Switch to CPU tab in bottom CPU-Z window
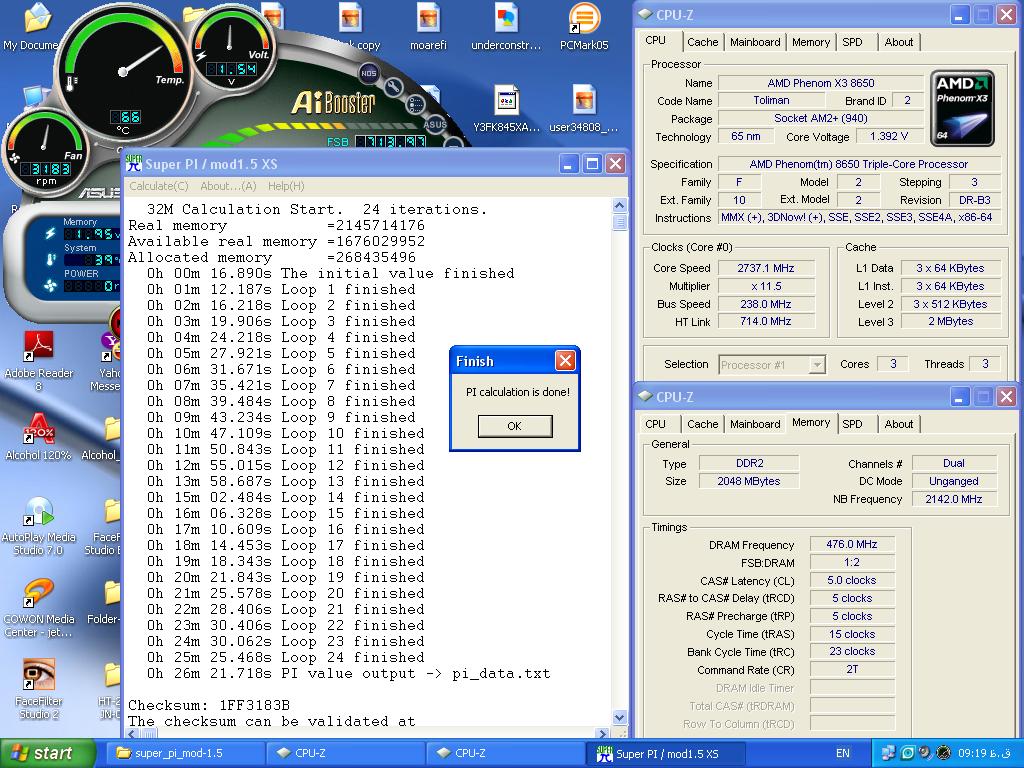 point(656,424)
